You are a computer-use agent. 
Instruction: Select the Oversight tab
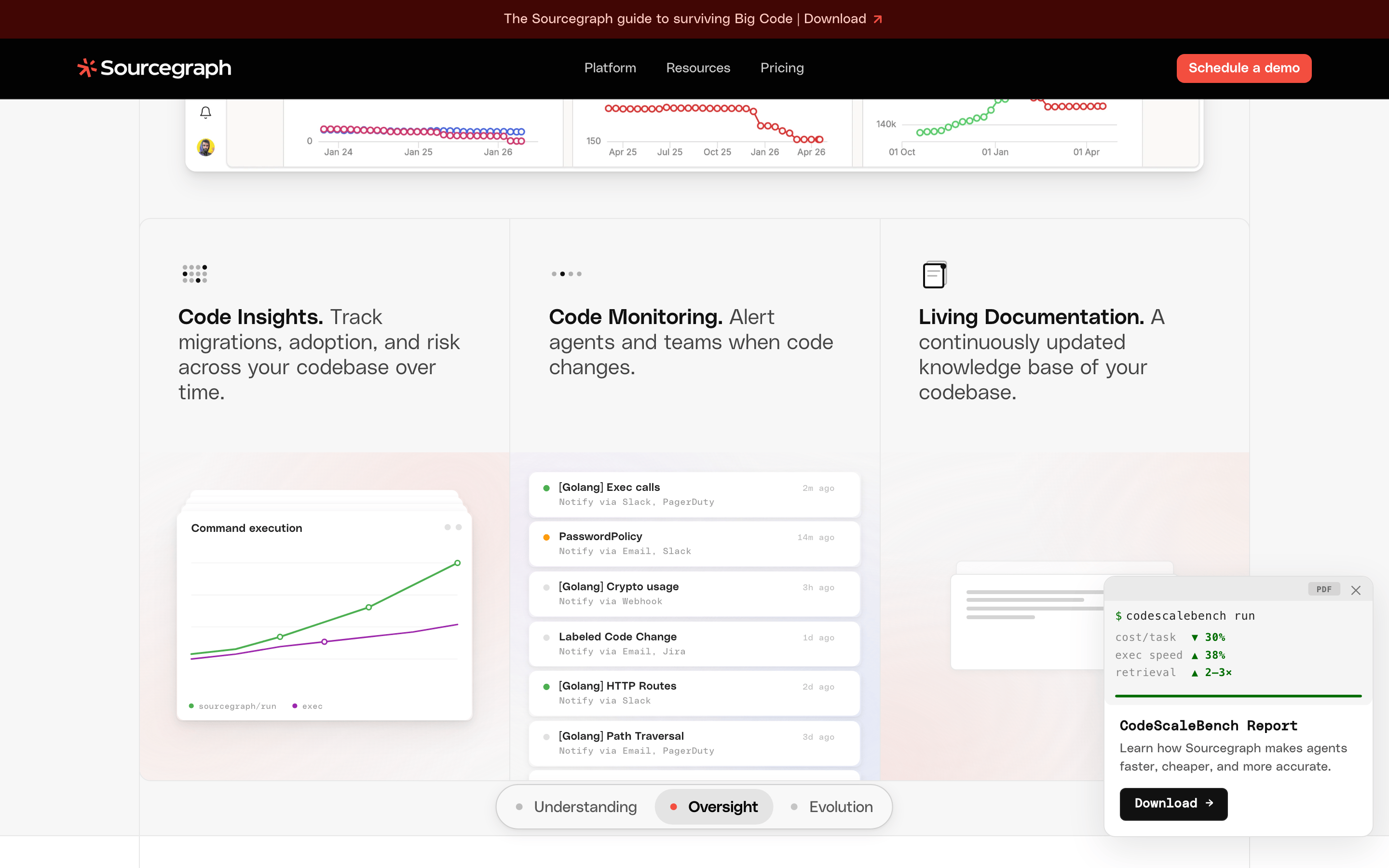click(713, 807)
